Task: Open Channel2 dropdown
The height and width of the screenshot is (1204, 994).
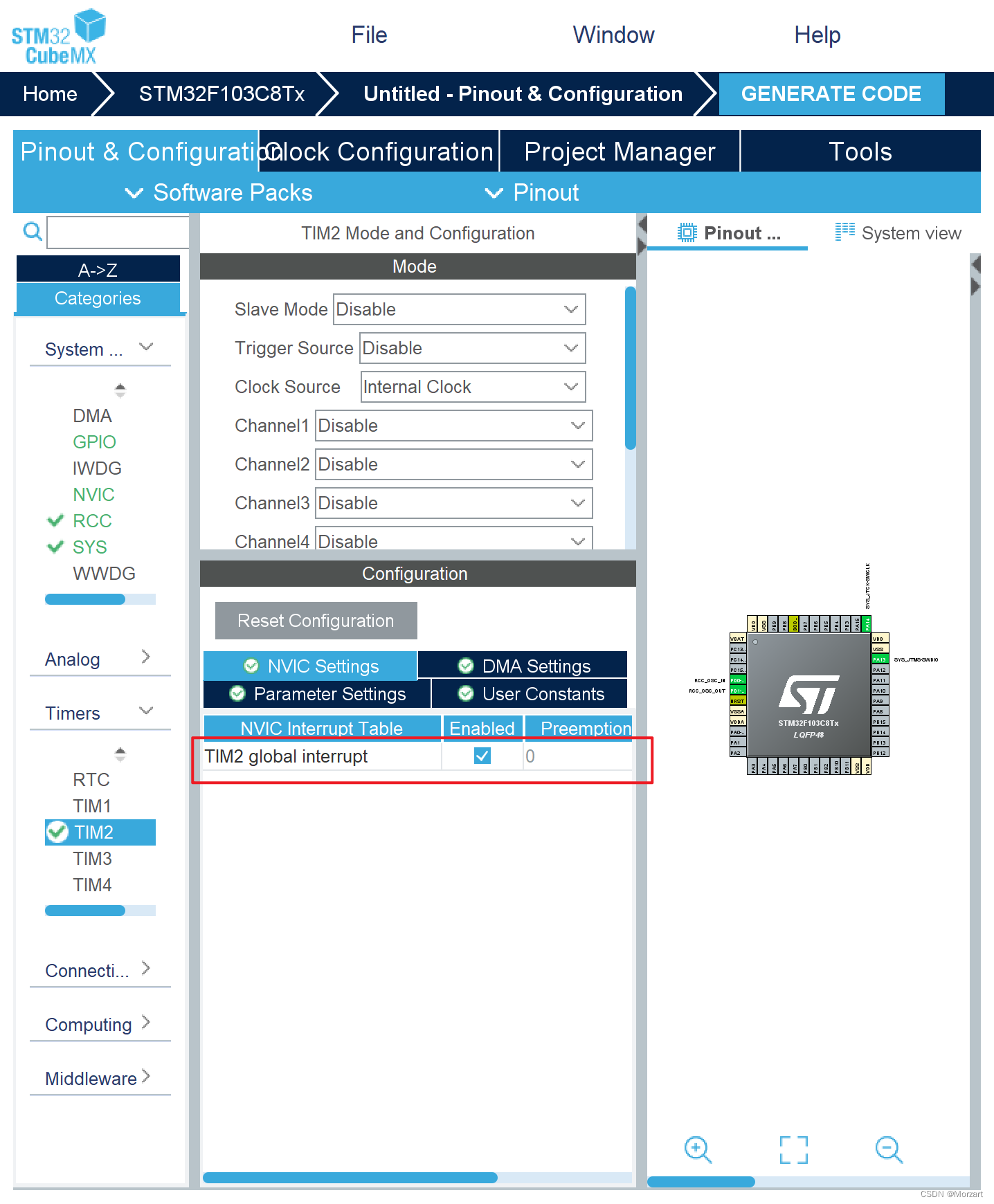Action: click(x=454, y=464)
